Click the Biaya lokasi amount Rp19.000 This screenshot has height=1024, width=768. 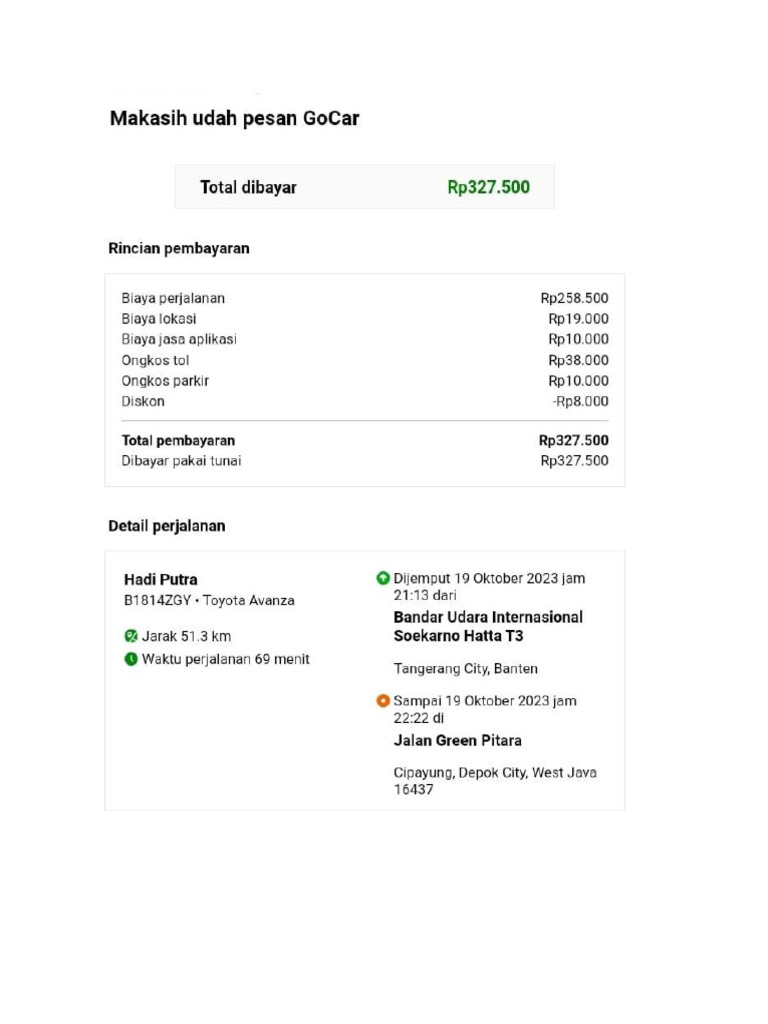click(x=578, y=319)
